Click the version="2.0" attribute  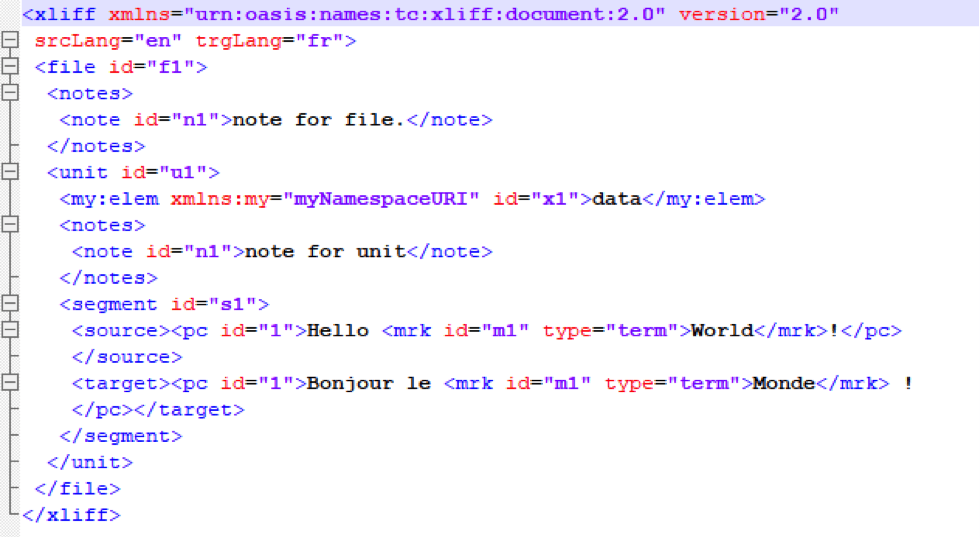(759, 14)
